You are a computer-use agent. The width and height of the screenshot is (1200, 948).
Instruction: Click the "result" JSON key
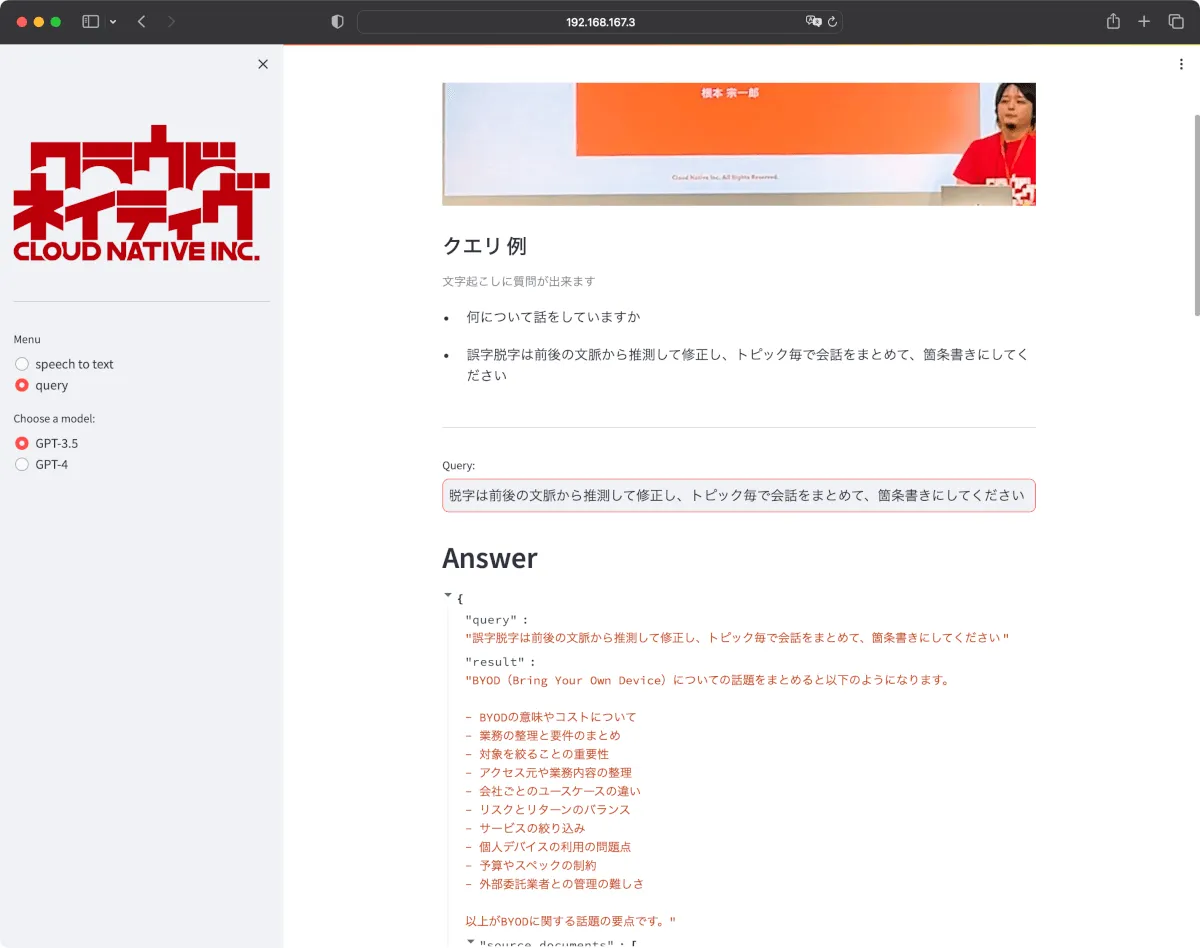pyautogui.click(x=494, y=662)
